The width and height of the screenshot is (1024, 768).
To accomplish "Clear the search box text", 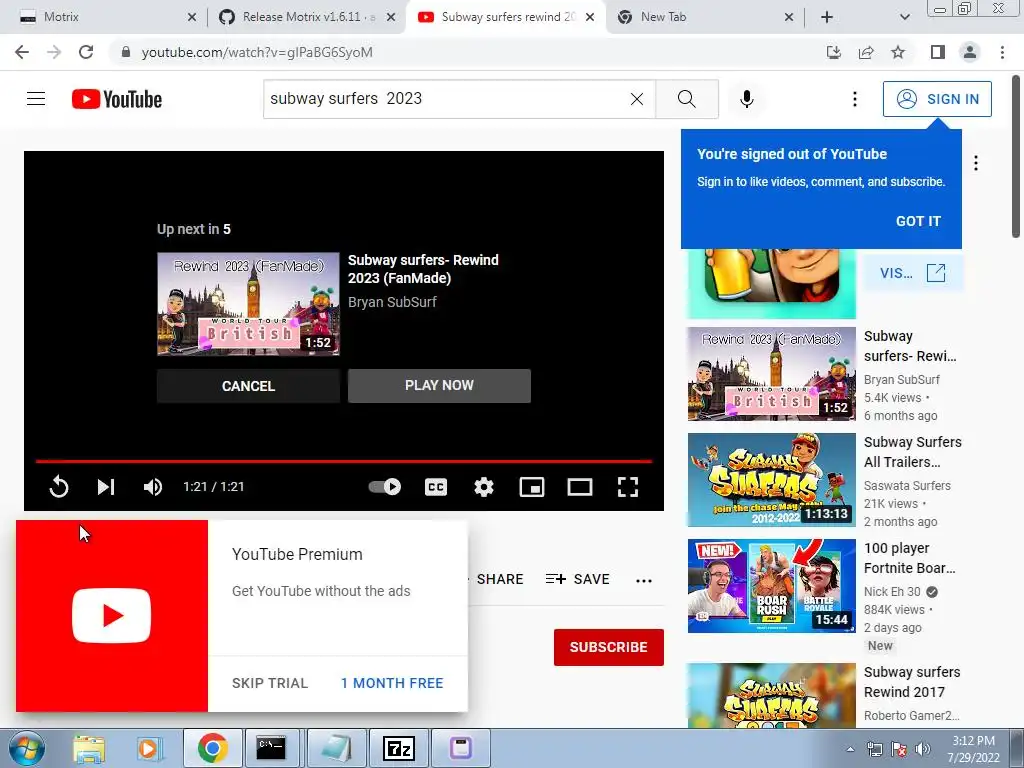I will (x=637, y=99).
